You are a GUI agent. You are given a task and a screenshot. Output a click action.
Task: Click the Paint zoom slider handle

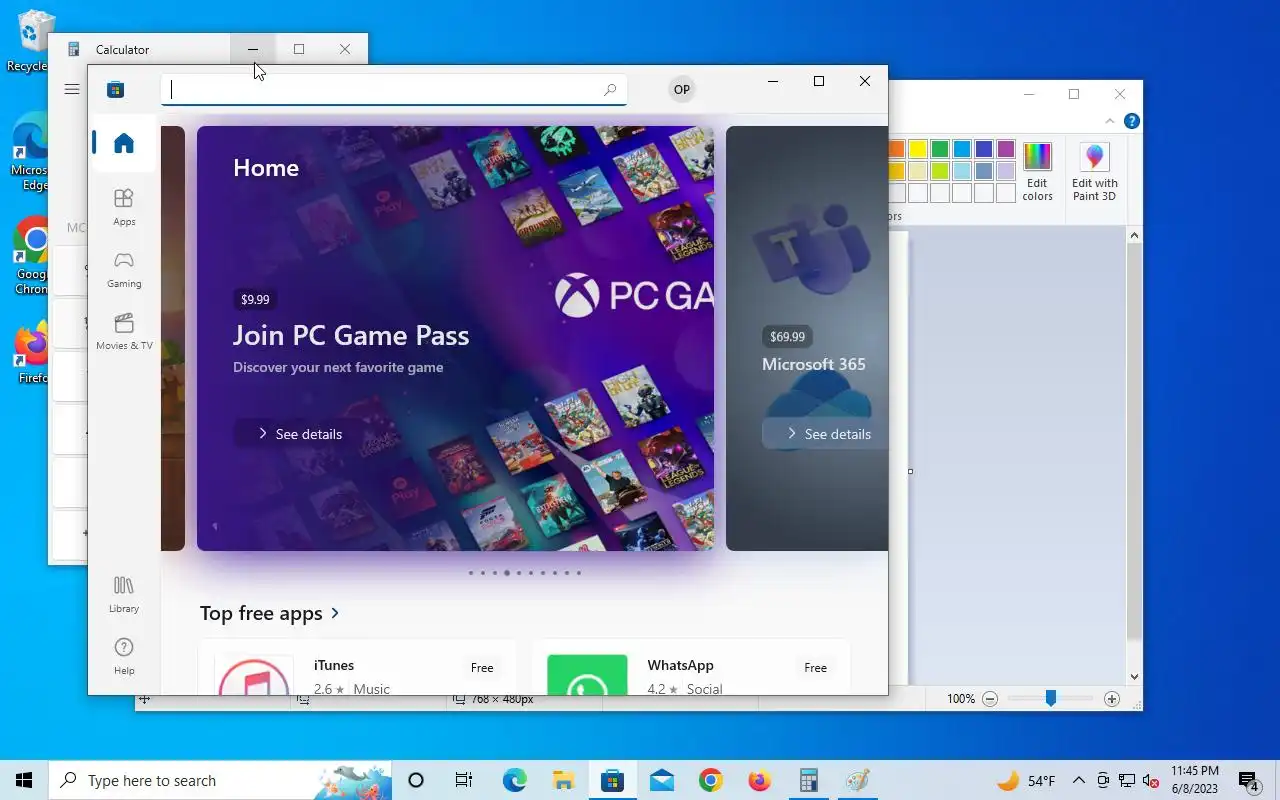pos(1051,699)
